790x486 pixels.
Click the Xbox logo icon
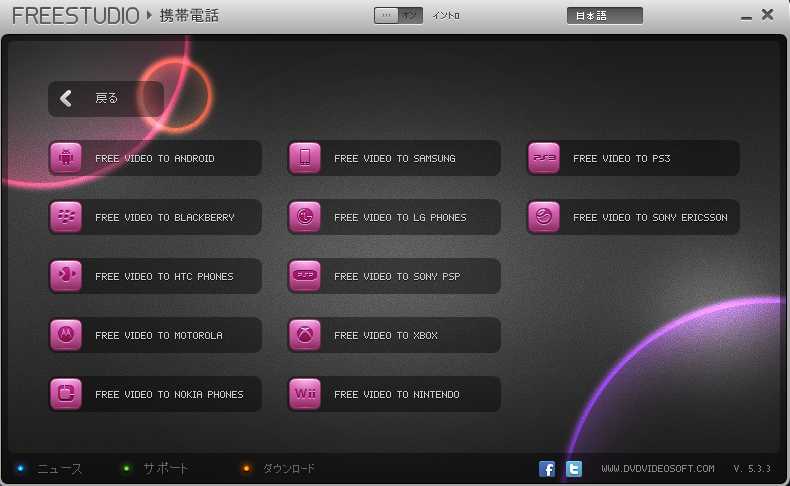305,335
